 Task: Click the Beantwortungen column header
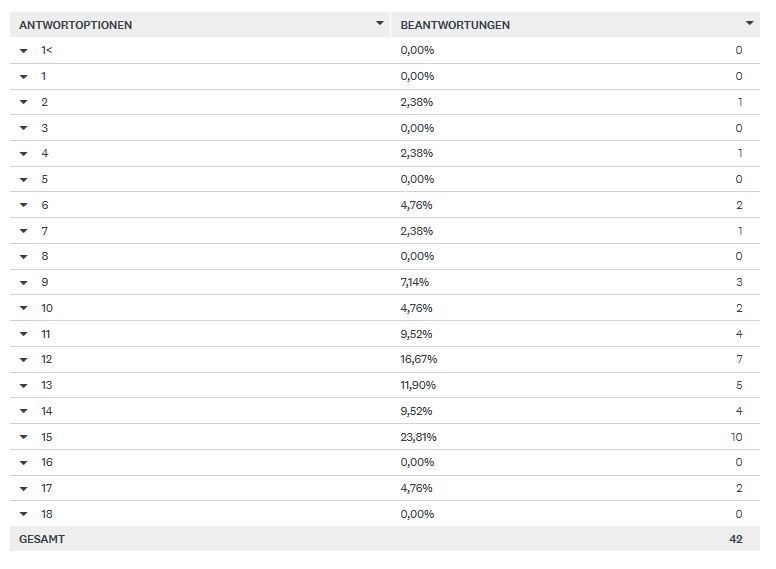tap(455, 25)
